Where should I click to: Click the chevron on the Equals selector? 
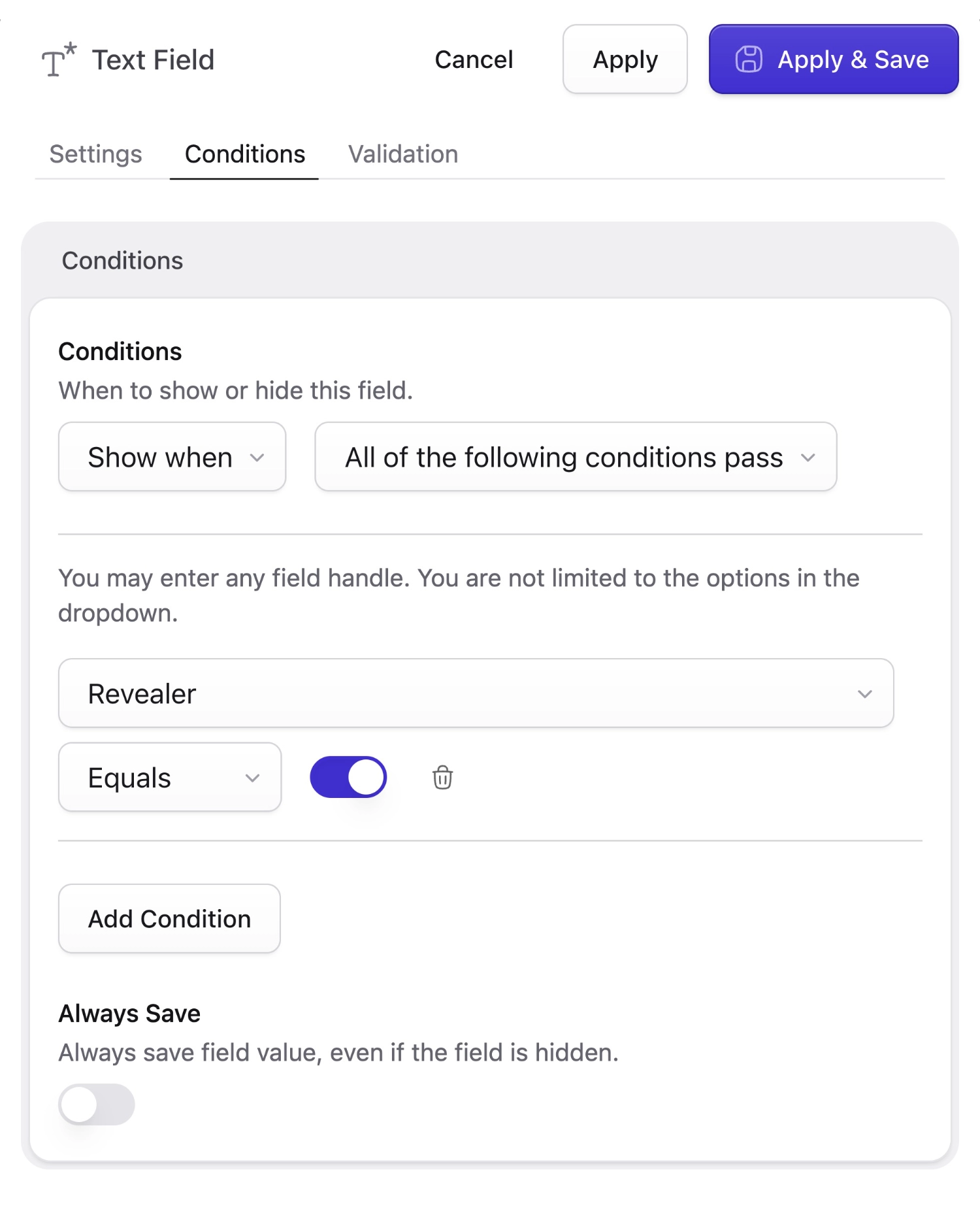[x=253, y=778]
